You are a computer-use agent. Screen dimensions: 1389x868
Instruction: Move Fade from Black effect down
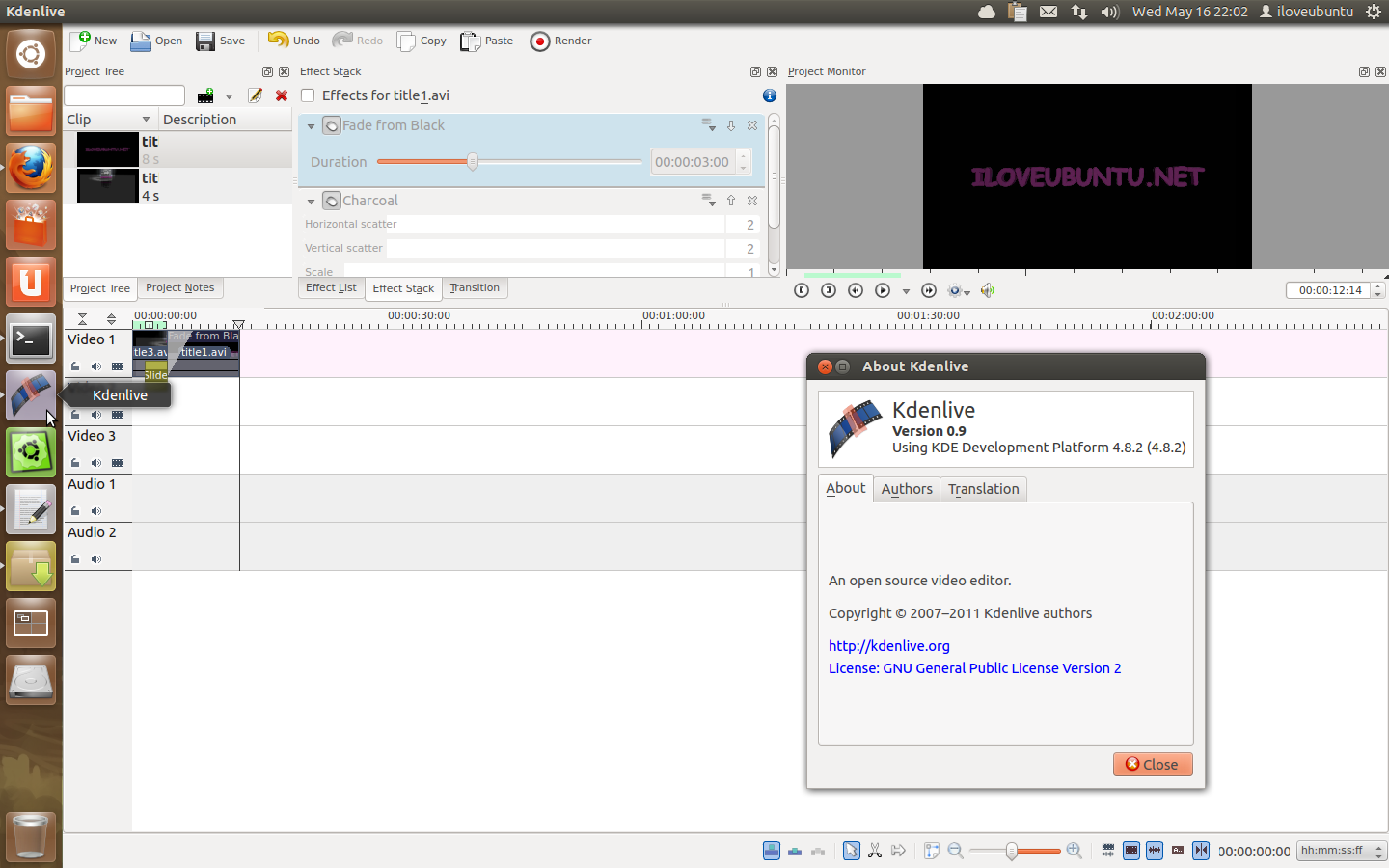[x=731, y=125]
